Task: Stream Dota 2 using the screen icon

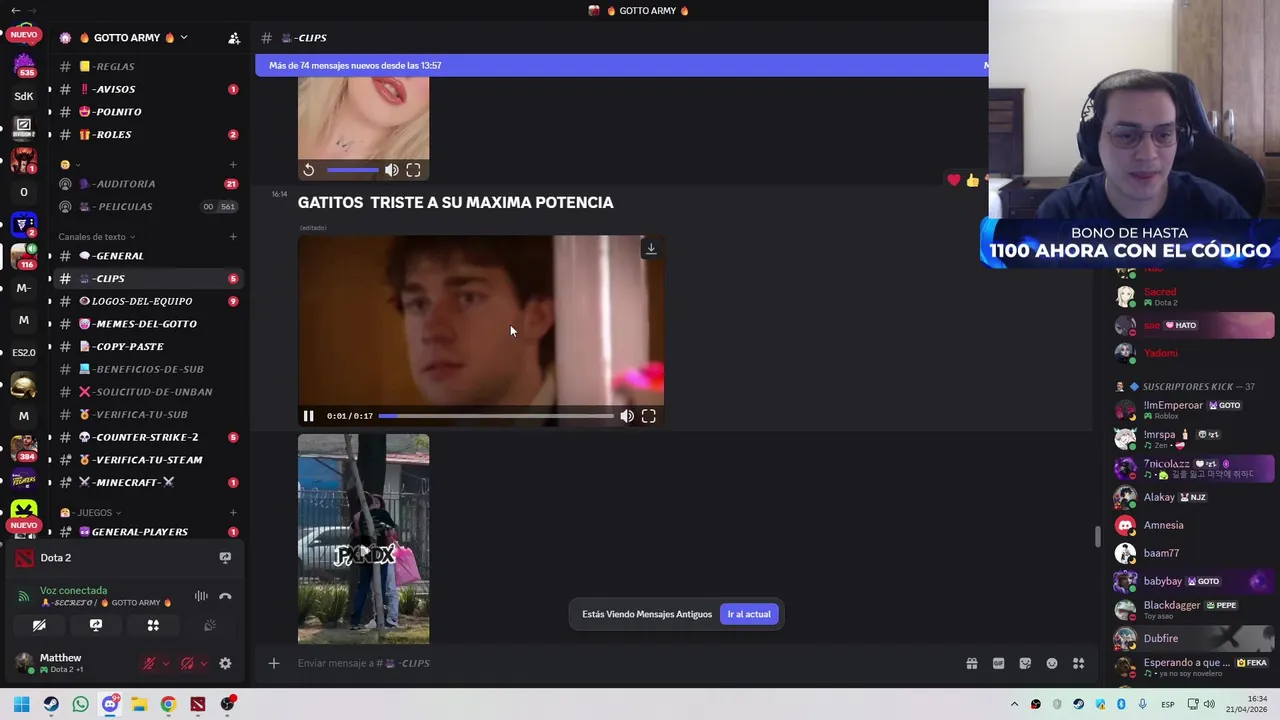Action: [x=225, y=558]
